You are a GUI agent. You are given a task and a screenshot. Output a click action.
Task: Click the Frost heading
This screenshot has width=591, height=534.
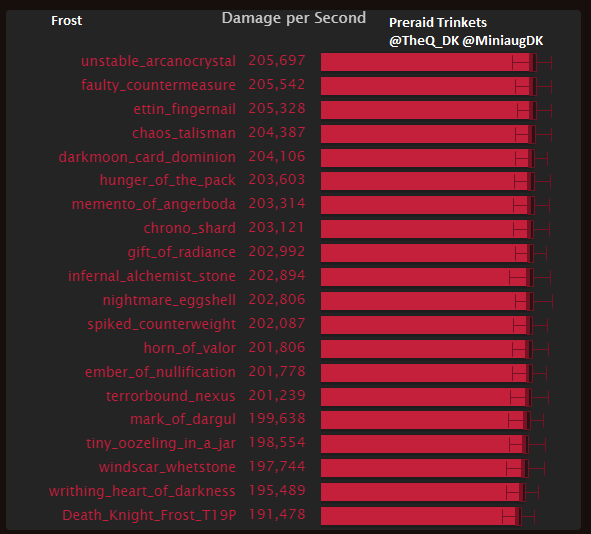tap(66, 20)
